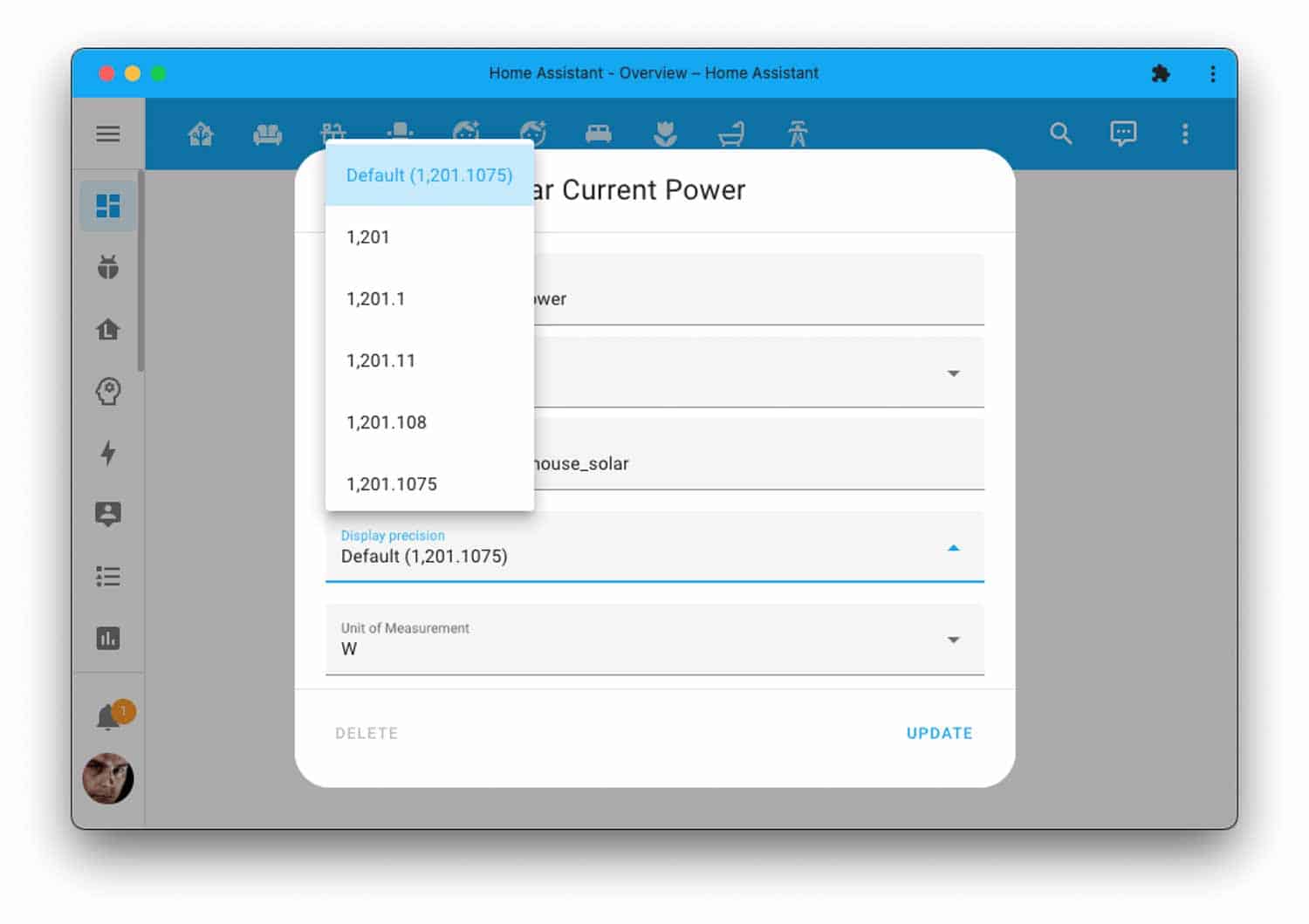The width and height of the screenshot is (1309, 924).
Task: Expand the dropdown above the entity ID field
Action: point(953,373)
